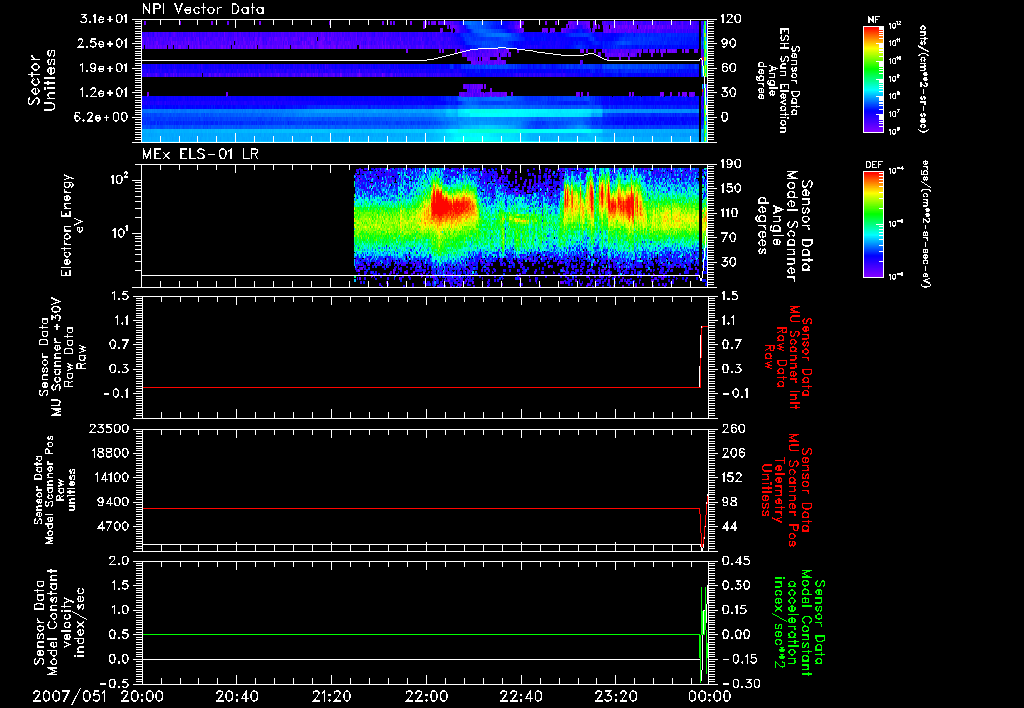Image resolution: width=1024 pixels, height=708 pixels.
Task: Click the red high-flux burst in the ELS spectrogram near 22:00
Action: tap(452, 206)
